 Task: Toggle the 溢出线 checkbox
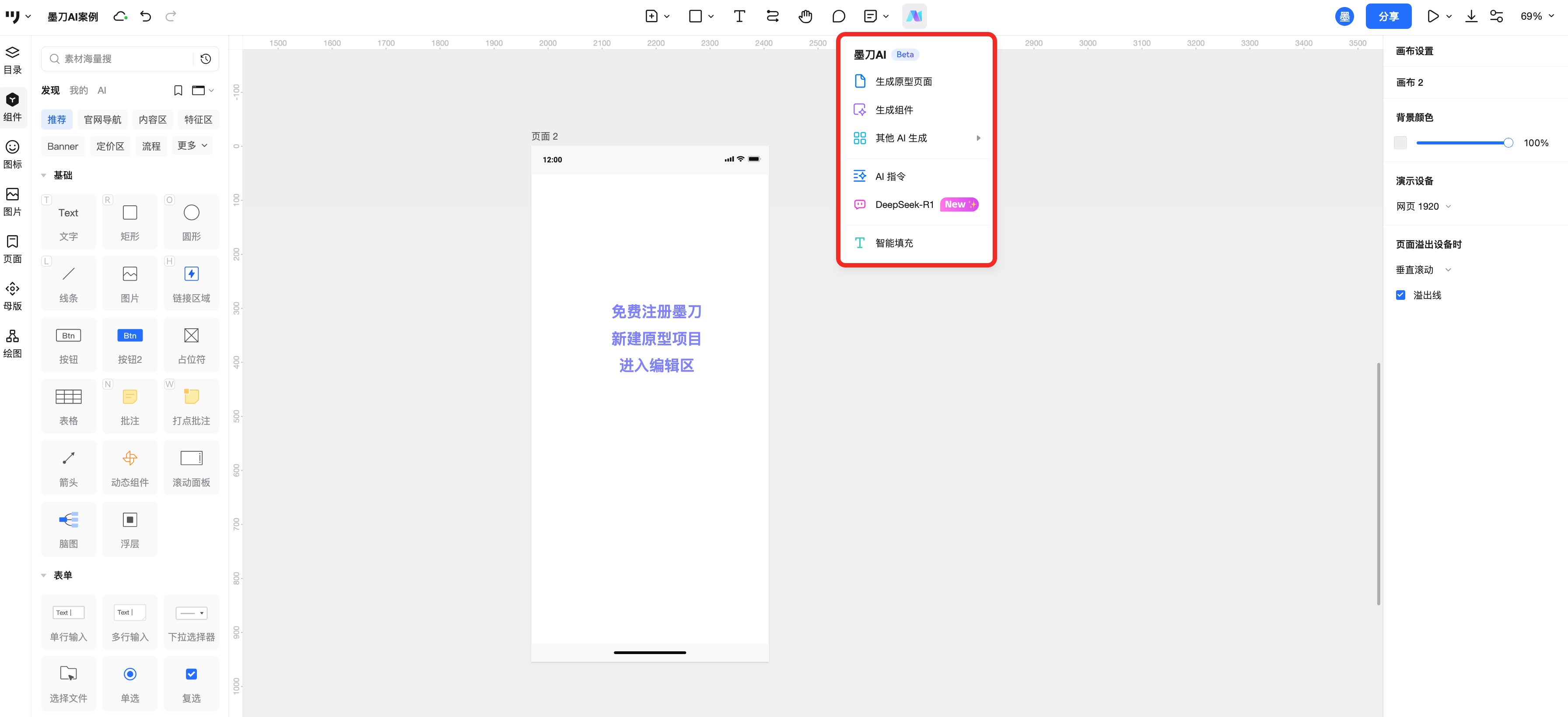click(x=1400, y=295)
